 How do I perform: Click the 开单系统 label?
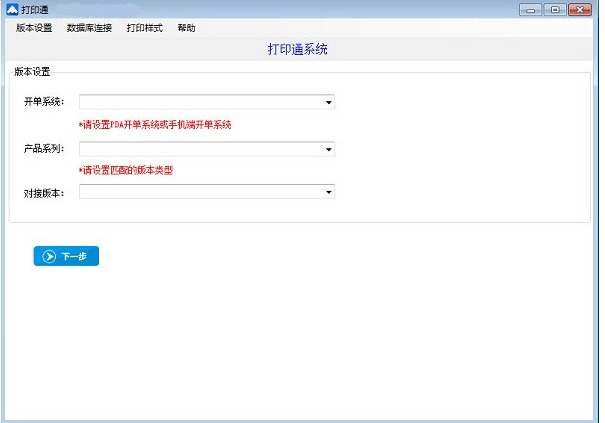coord(44,102)
